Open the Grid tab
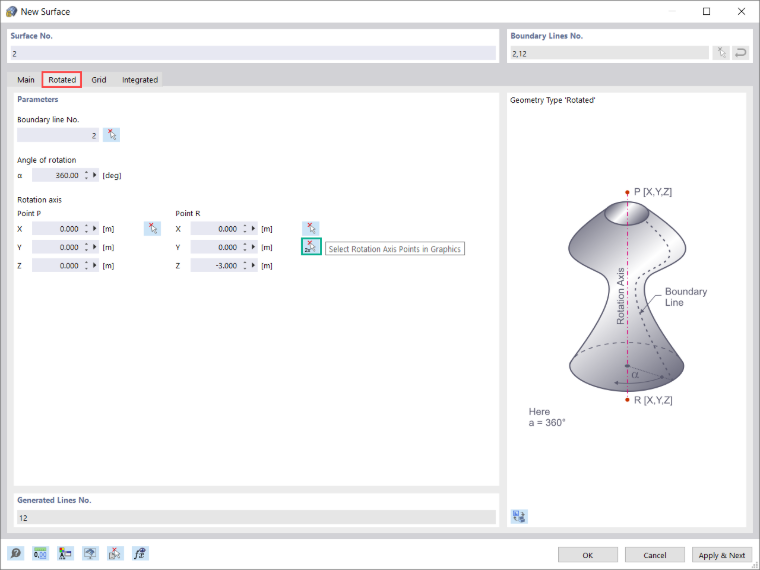This screenshot has width=760, height=570. coord(99,79)
